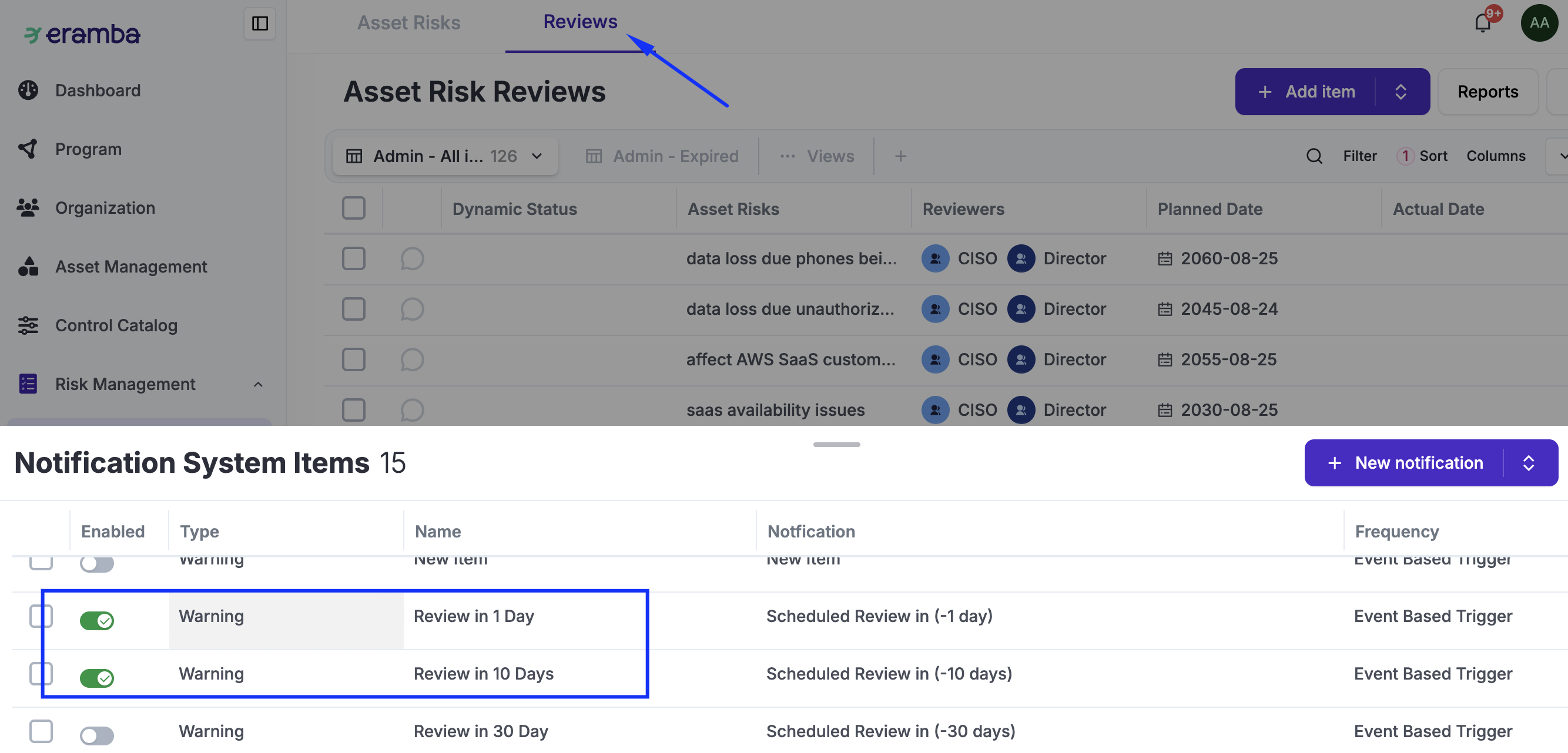Click the plus icon to add view
The height and width of the screenshot is (753, 1568).
[x=900, y=156]
